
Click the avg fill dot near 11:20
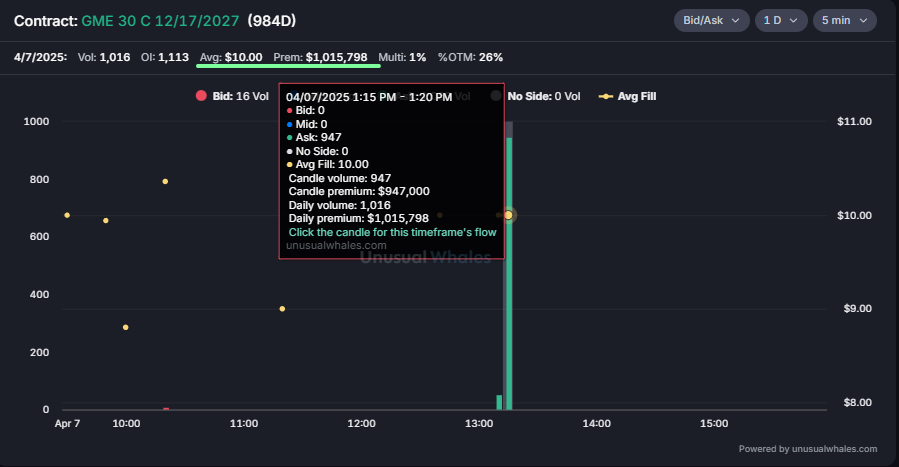[282, 309]
